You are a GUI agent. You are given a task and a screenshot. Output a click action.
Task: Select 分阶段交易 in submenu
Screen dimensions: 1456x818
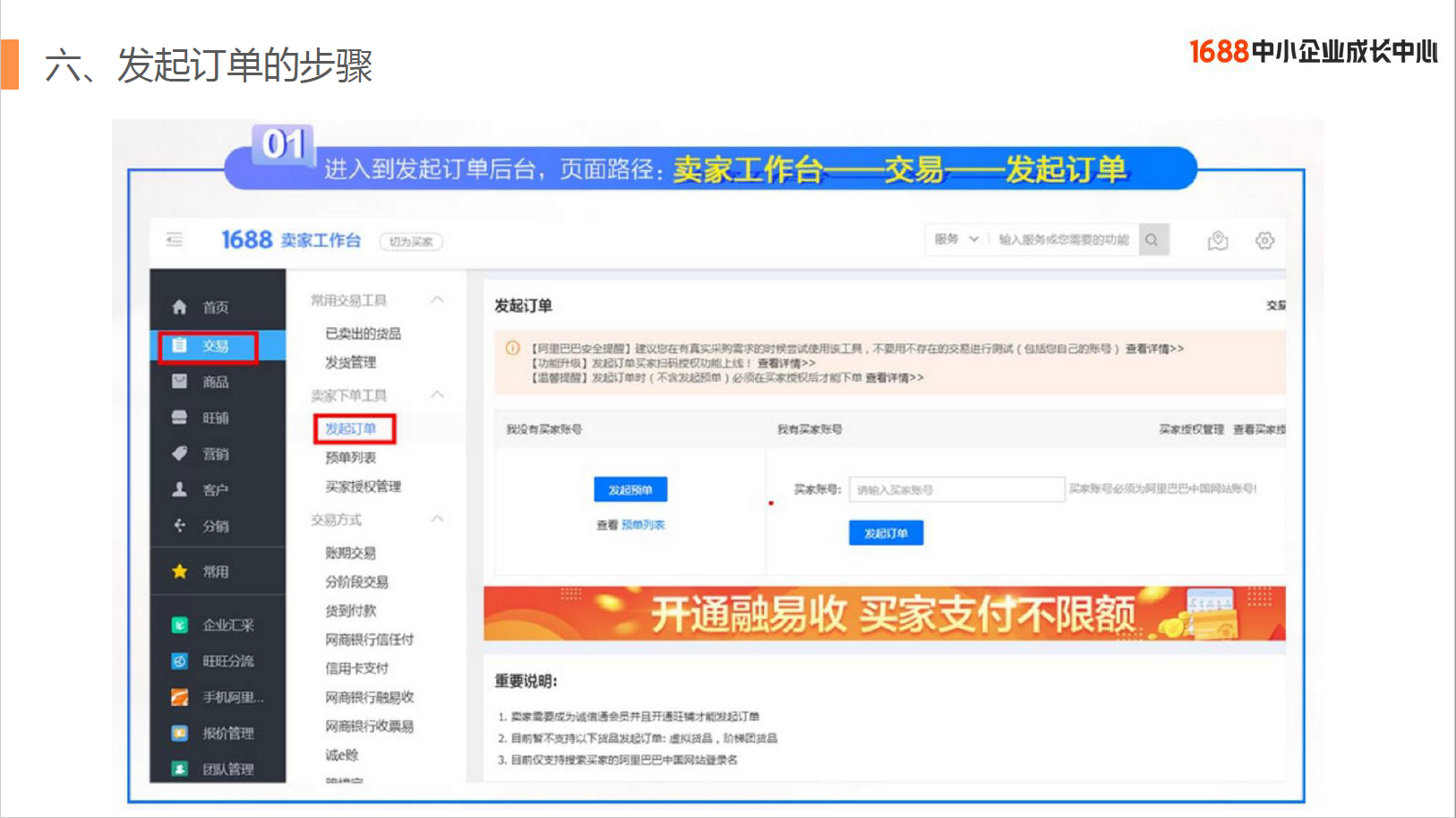point(357,581)
